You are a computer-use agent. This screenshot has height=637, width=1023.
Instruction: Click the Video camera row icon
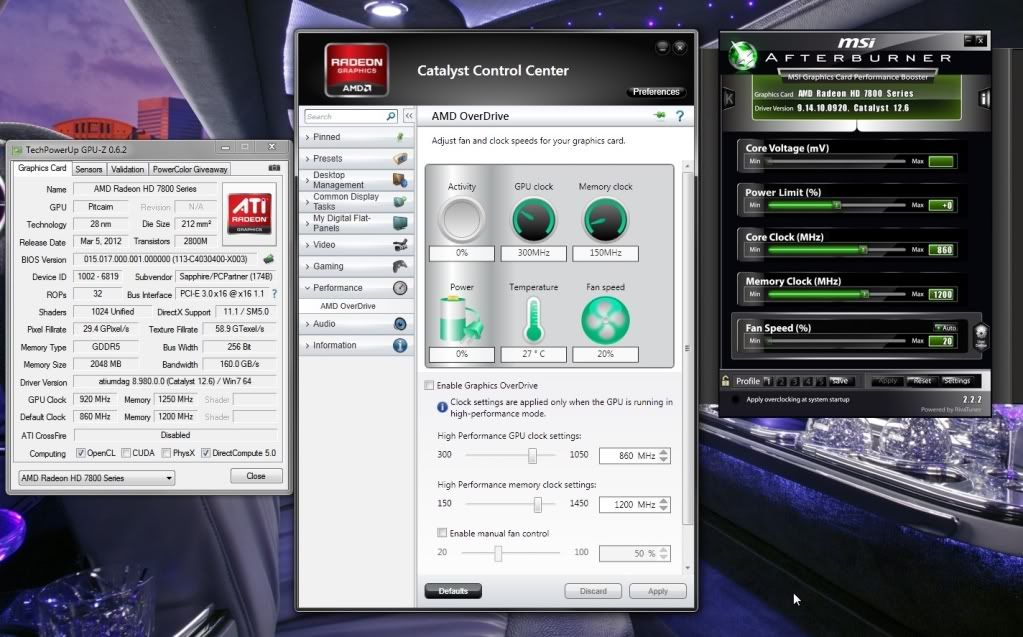click(401, 245)
